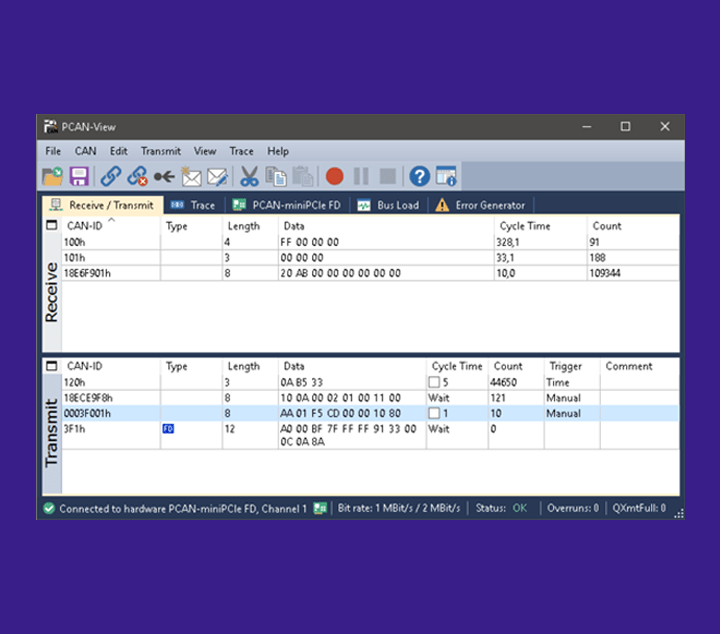This screenshot has width=720, height=634.
Task: Select transmit message 18ECE9F8h
Action: pyautogui.click(x=370, y=398)
